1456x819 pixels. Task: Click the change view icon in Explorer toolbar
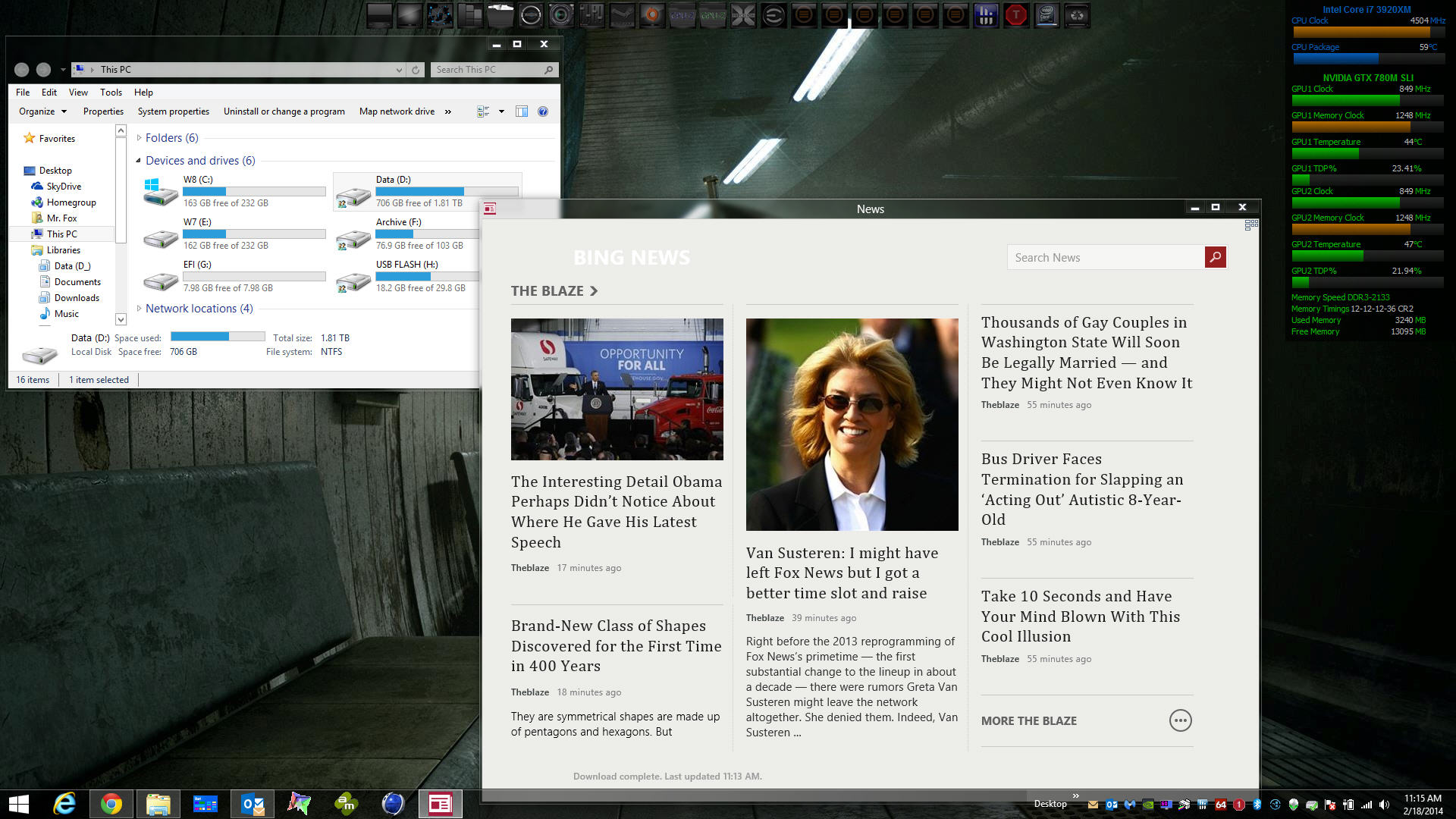tap(483, 111)
